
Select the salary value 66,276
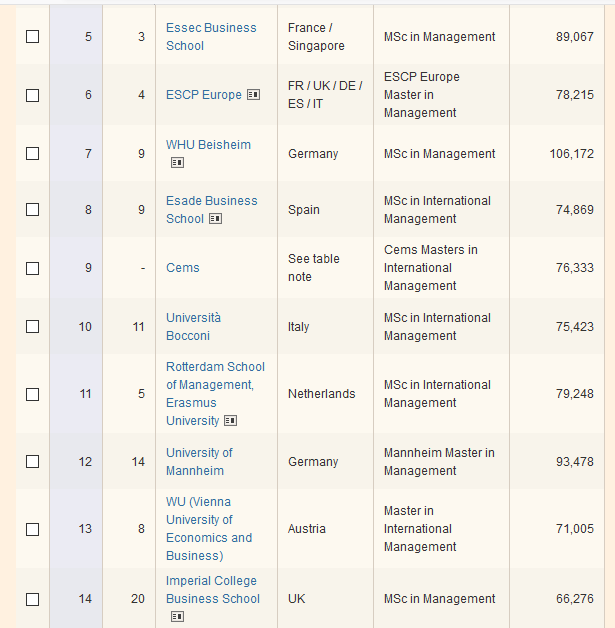[575, 599]
